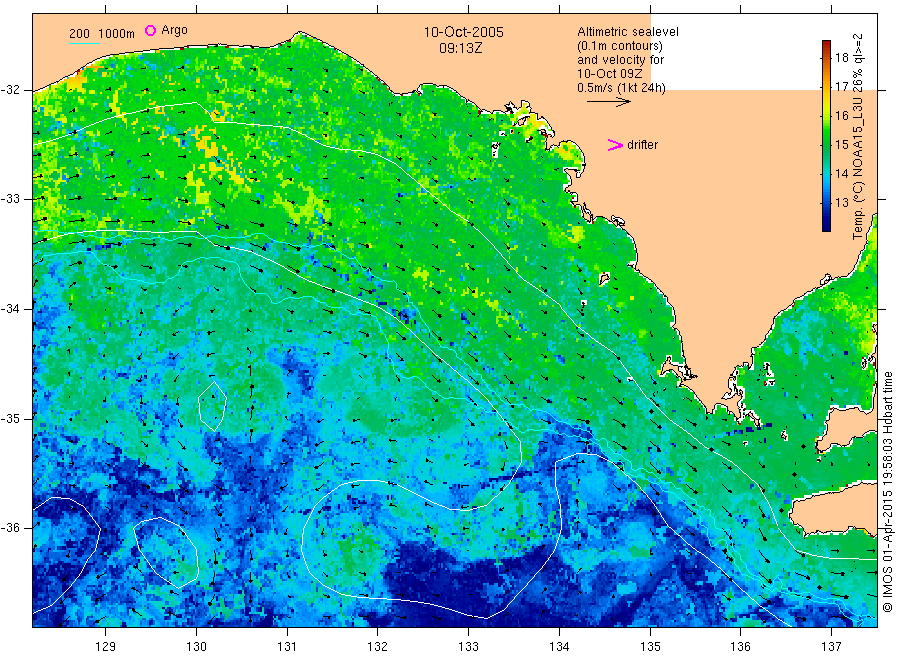
Task: Click the longitude tick label 131
Action: pos(287,647)
